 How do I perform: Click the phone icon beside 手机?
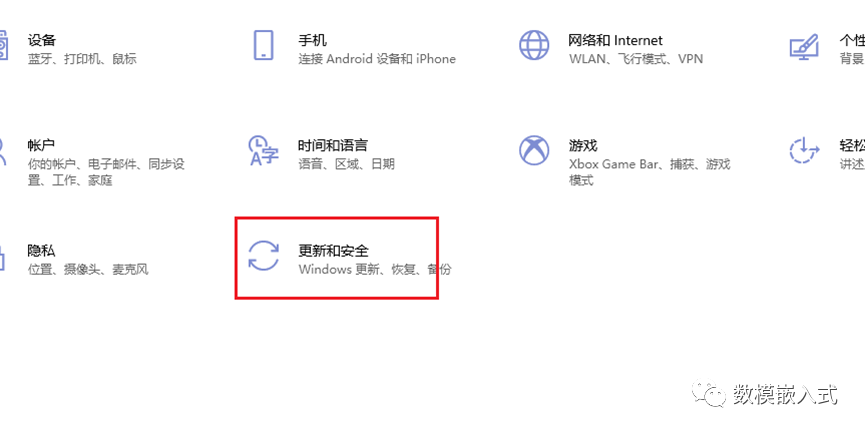pos(263,45)
